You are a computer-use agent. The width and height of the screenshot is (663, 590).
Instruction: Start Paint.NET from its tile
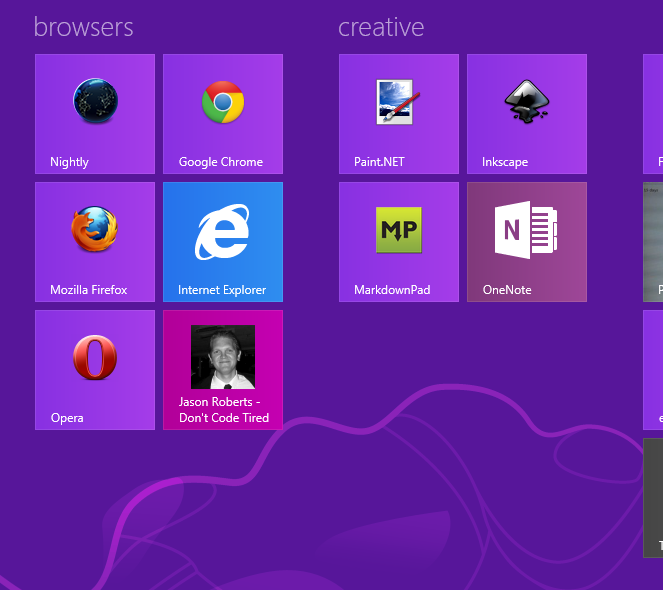click(399, 113)
